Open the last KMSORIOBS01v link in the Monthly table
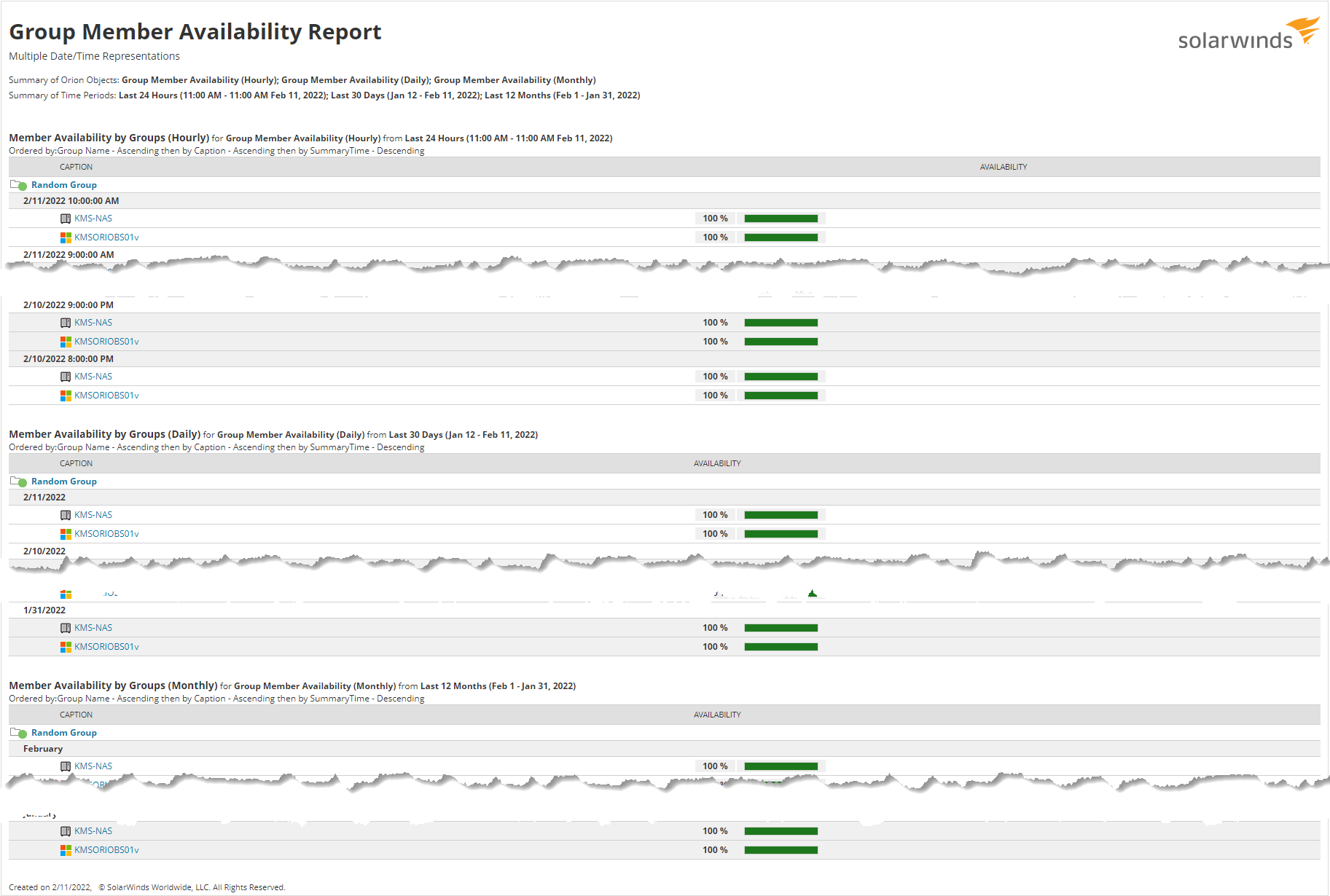Image resolution: width=1330 pixels, height=896 pixels. (x=106, y=850)
